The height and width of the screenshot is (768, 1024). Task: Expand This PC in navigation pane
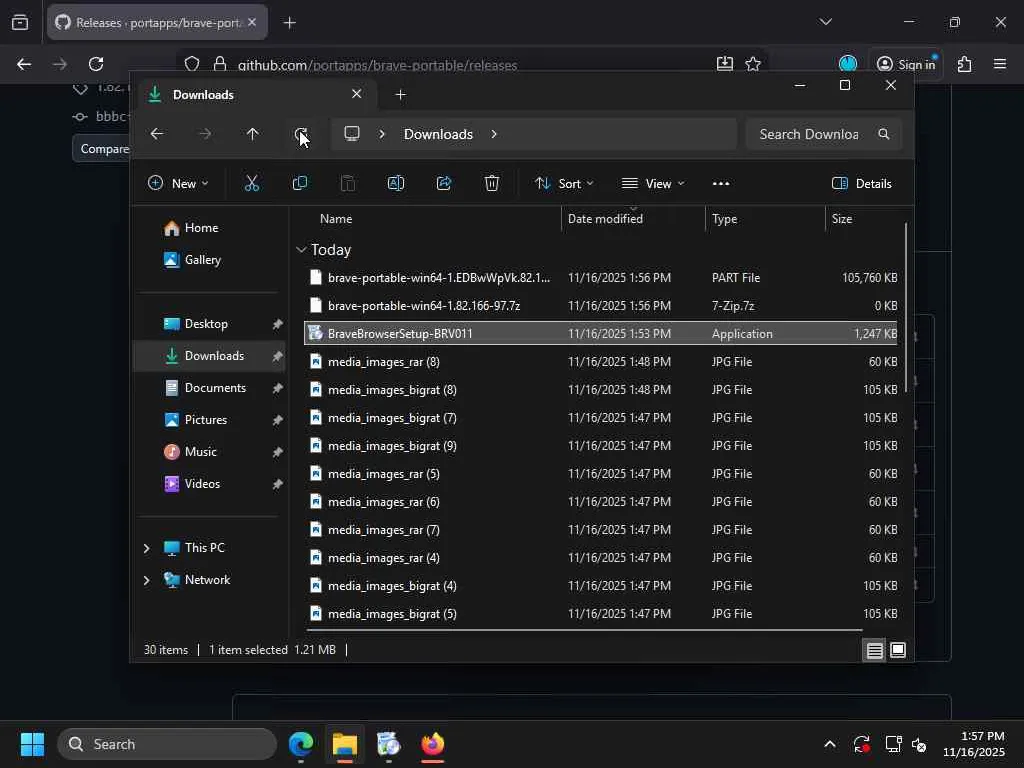coord(146,548)
